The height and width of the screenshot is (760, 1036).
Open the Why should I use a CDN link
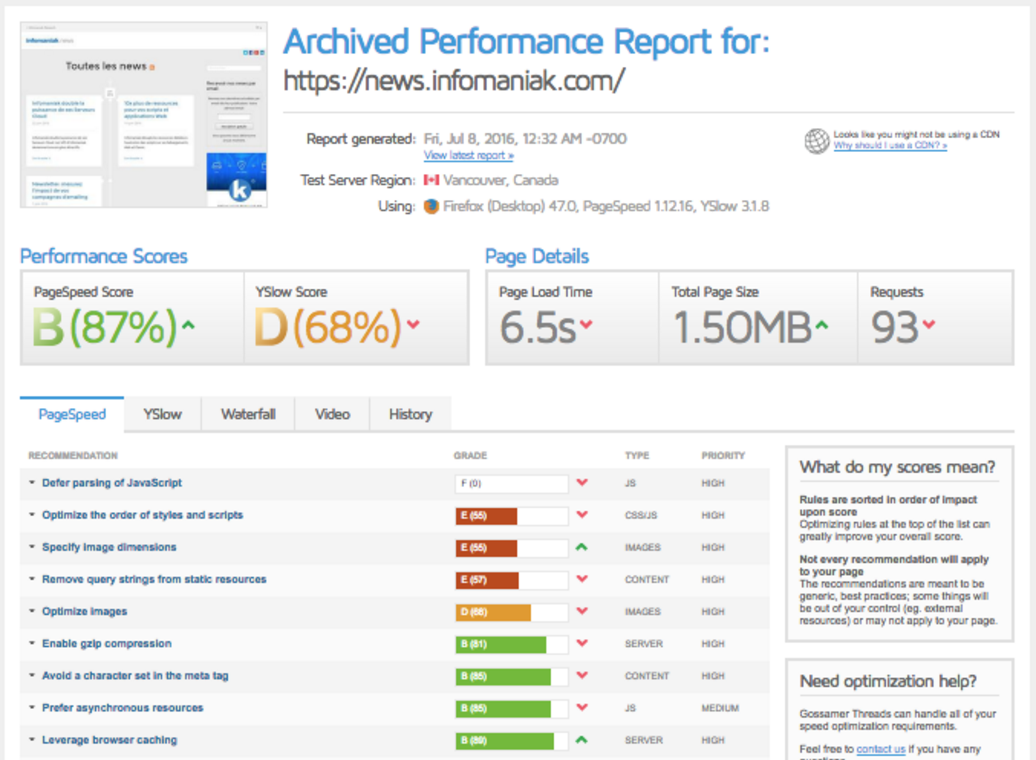click(890, 145)
